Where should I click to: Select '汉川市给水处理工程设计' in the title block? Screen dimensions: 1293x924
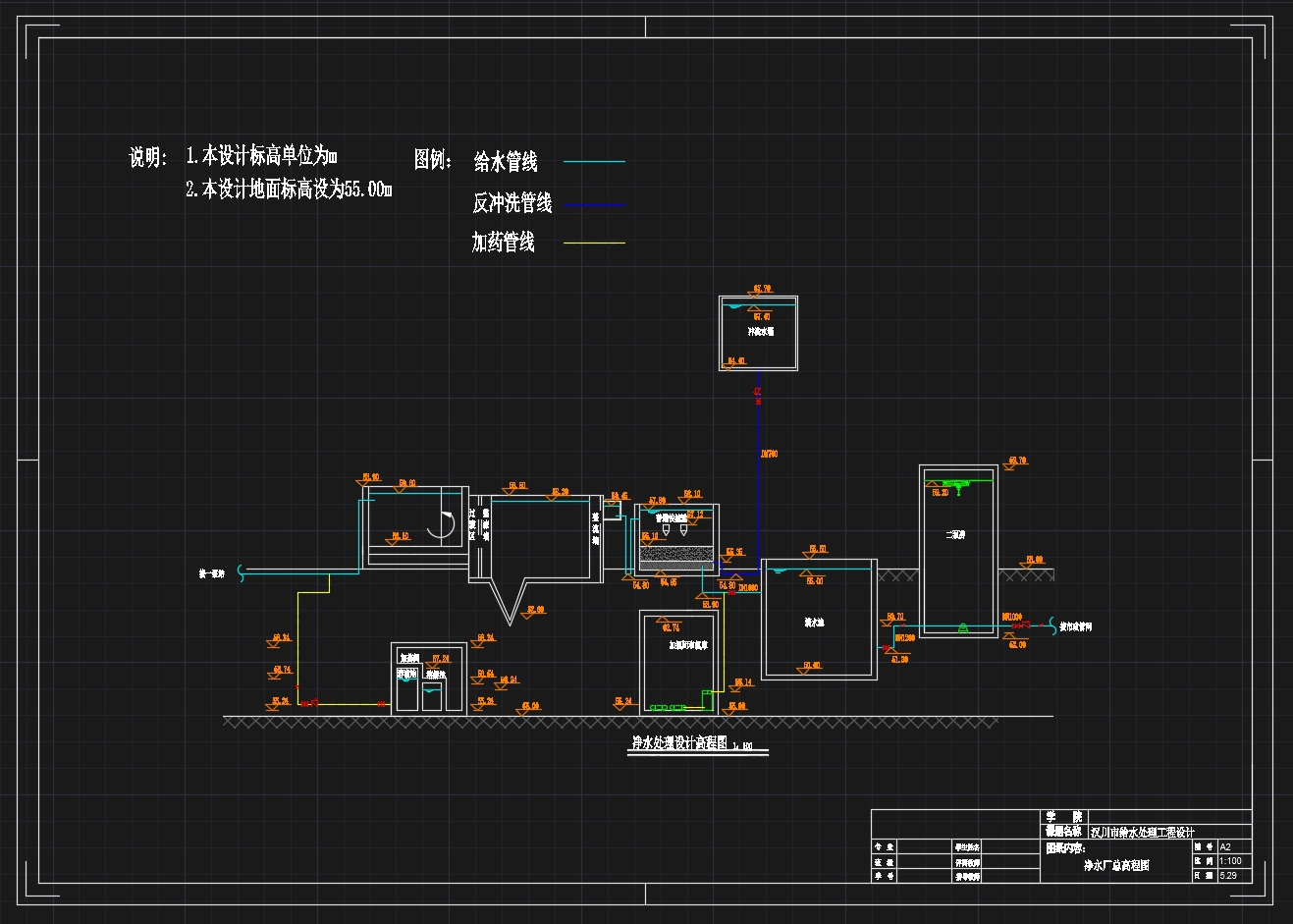tap(1142, 833)
